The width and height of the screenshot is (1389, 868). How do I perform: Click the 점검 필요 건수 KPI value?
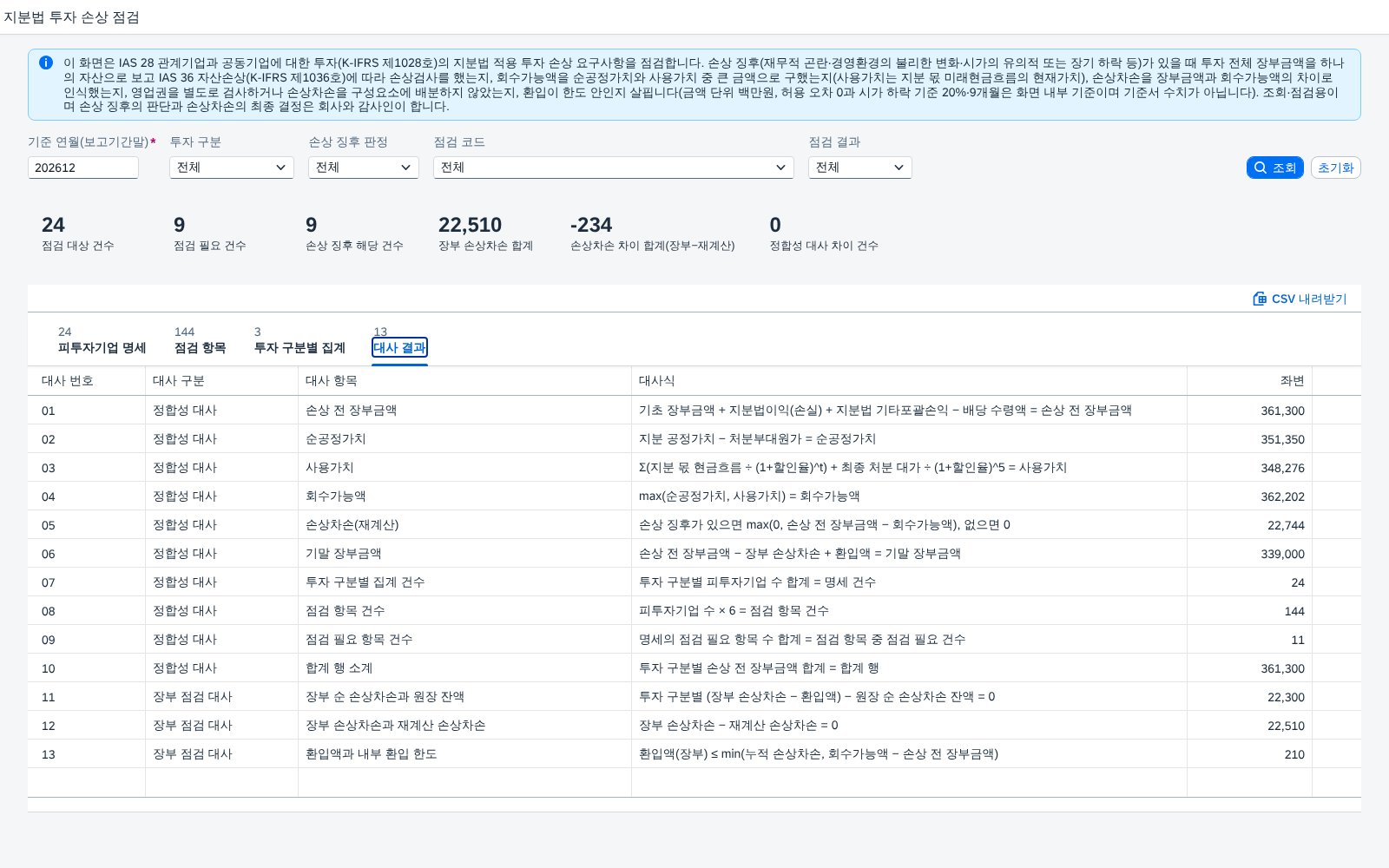point(180,225)
